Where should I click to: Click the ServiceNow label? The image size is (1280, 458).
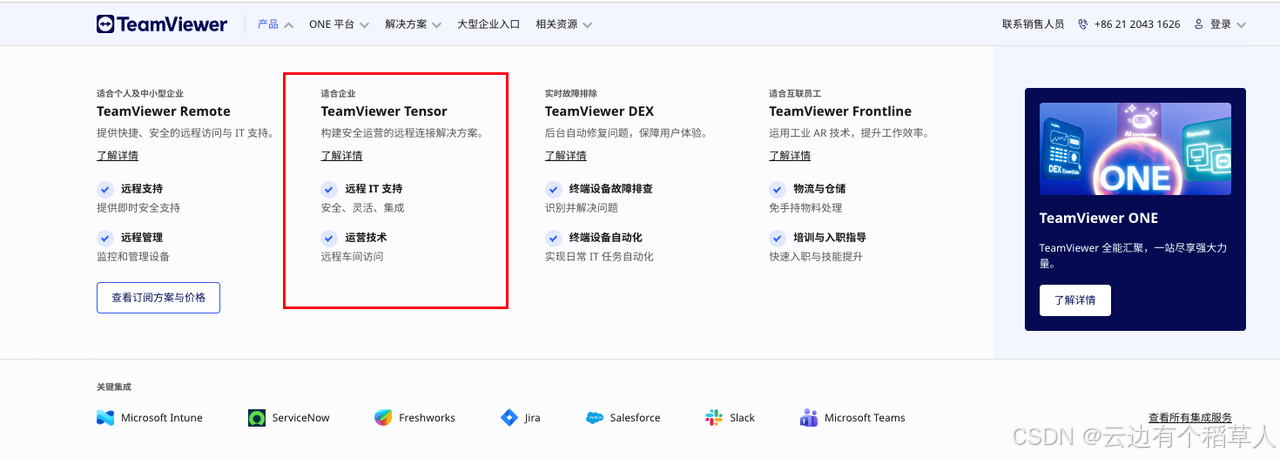(x=301, y=418)
